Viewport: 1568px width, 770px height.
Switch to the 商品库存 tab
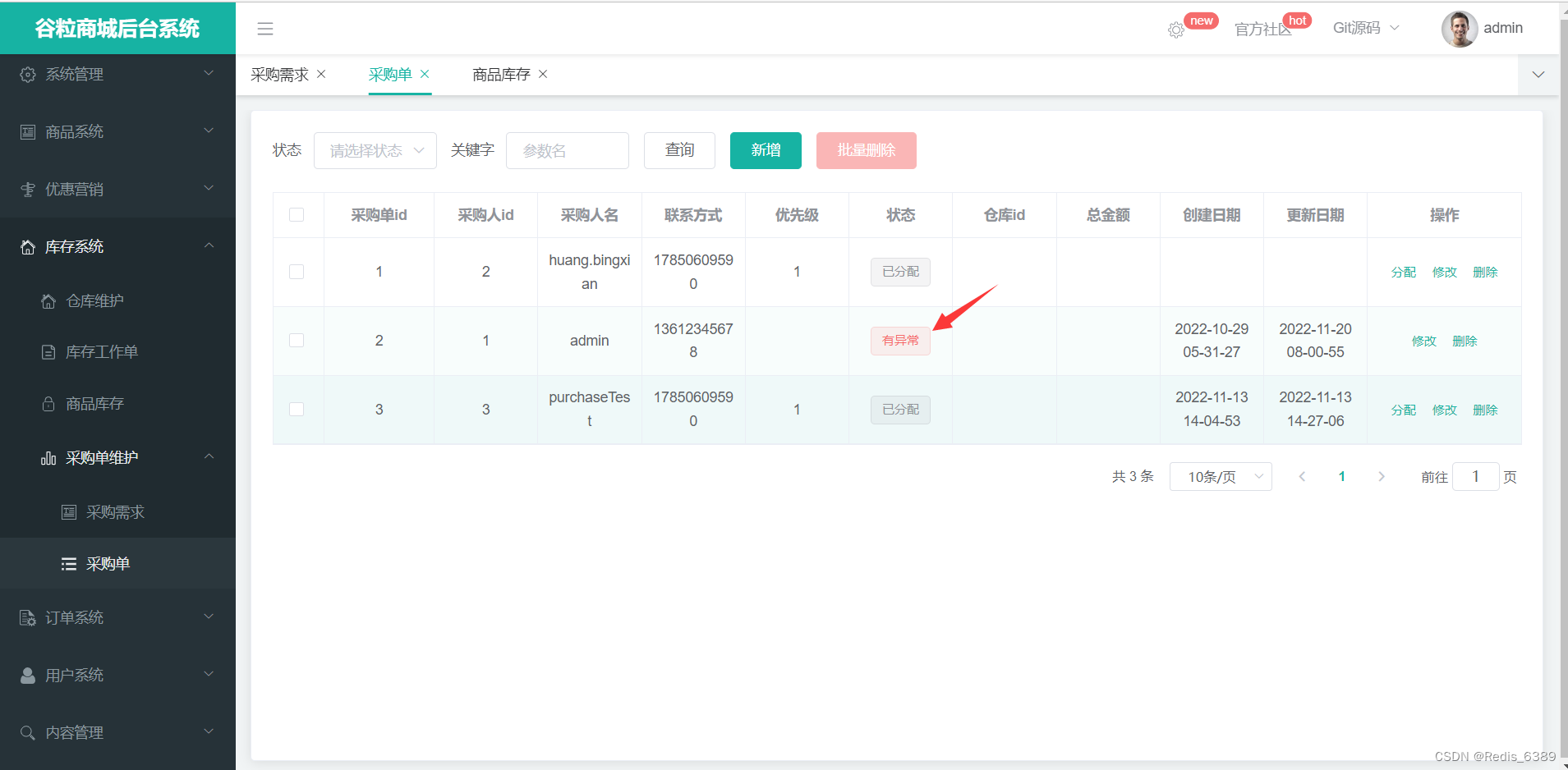pyautogui.click(x=501, y=75)
